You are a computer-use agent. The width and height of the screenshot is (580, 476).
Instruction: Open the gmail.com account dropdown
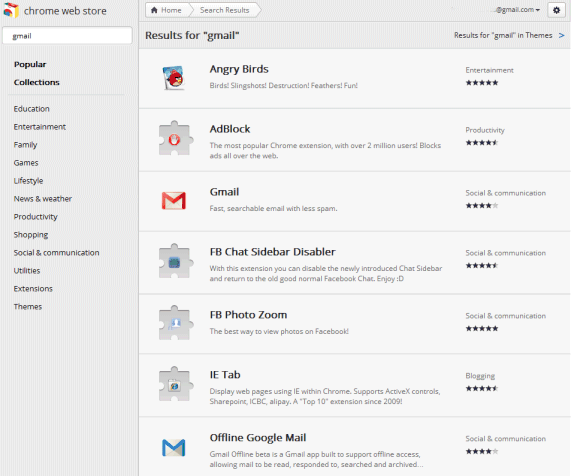coord(517,10)
